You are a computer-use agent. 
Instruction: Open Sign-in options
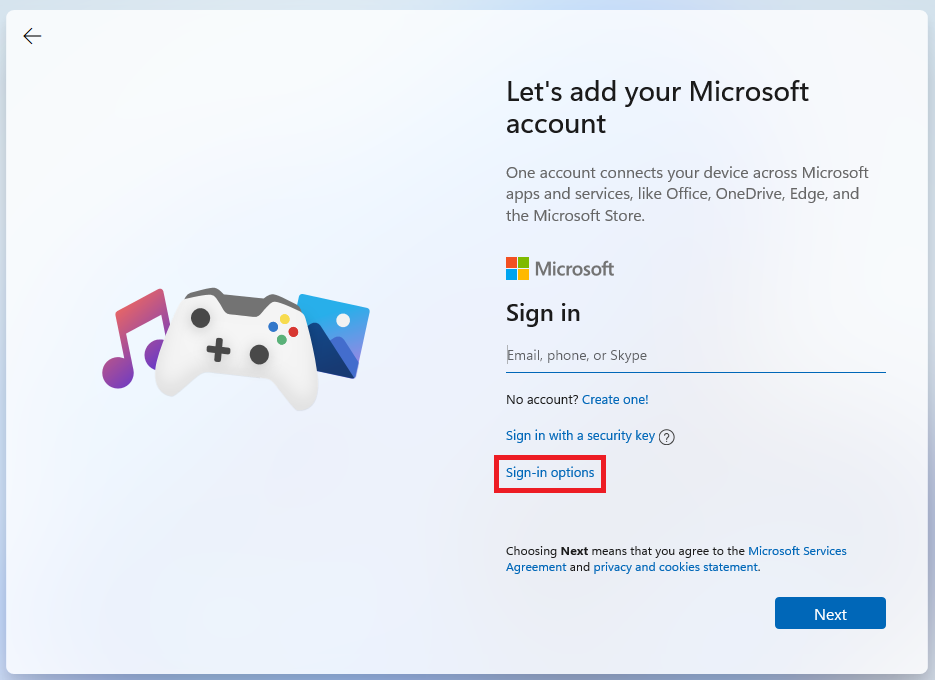click(550, 473)
